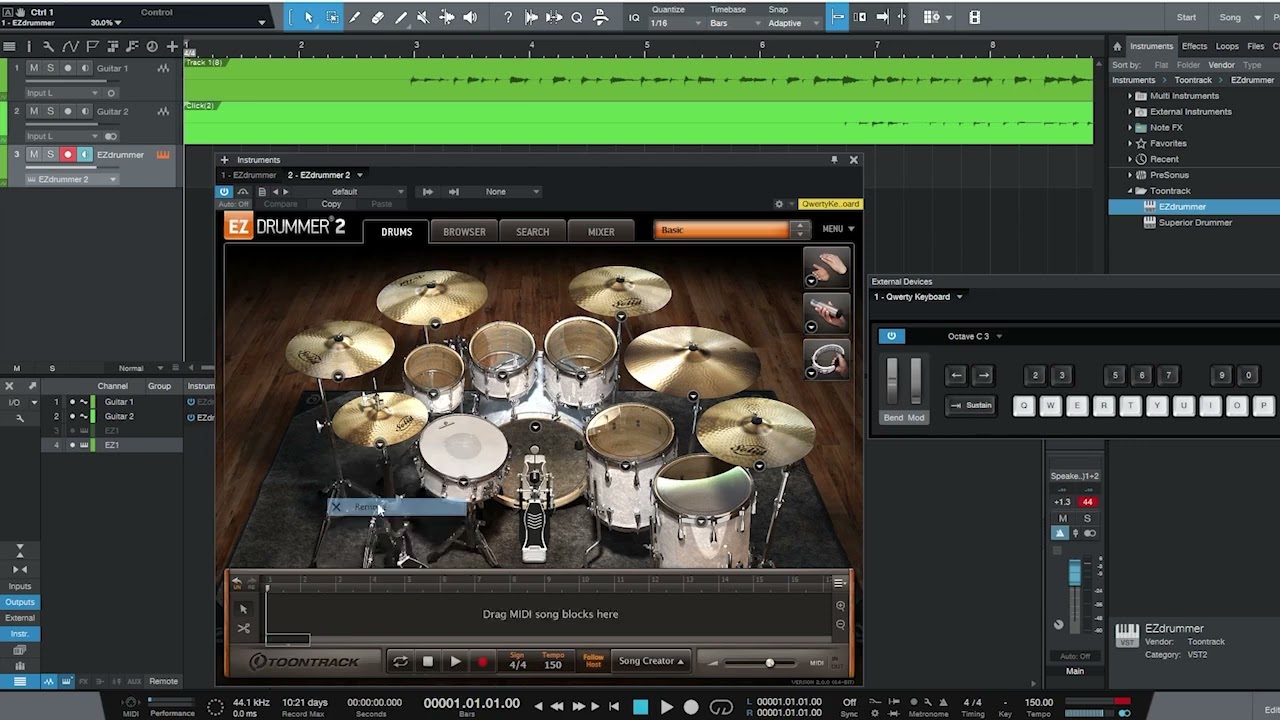The width and height of the screenshot is (1280, 720).
Task: Select the Listen speaker tool
Action: (x=470, y=17)
